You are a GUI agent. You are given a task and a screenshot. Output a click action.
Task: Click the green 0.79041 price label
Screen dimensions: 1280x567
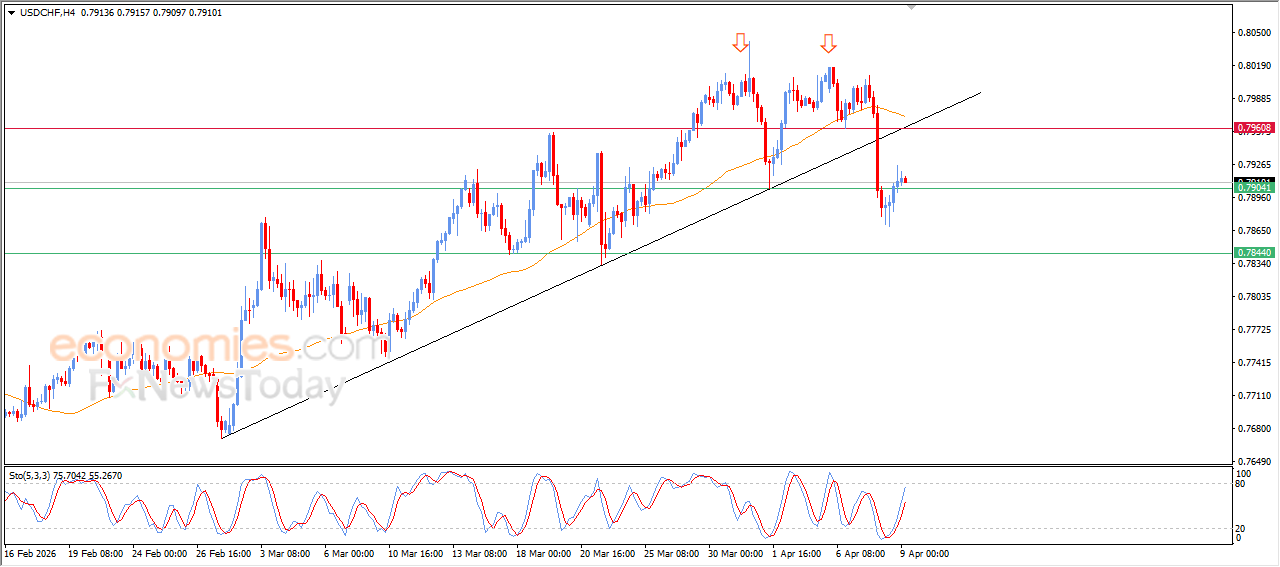click(x=1254, y=188)
